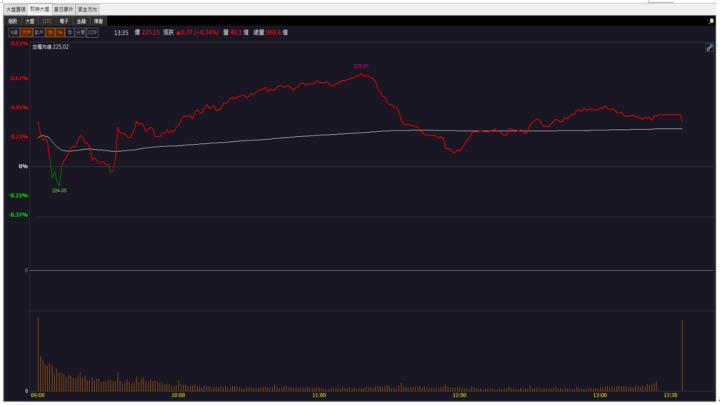Image resolution: width=720 pixels, height=405 pixels.
Task: Toggle the first button in the indicator row
Action: (14, 32)
